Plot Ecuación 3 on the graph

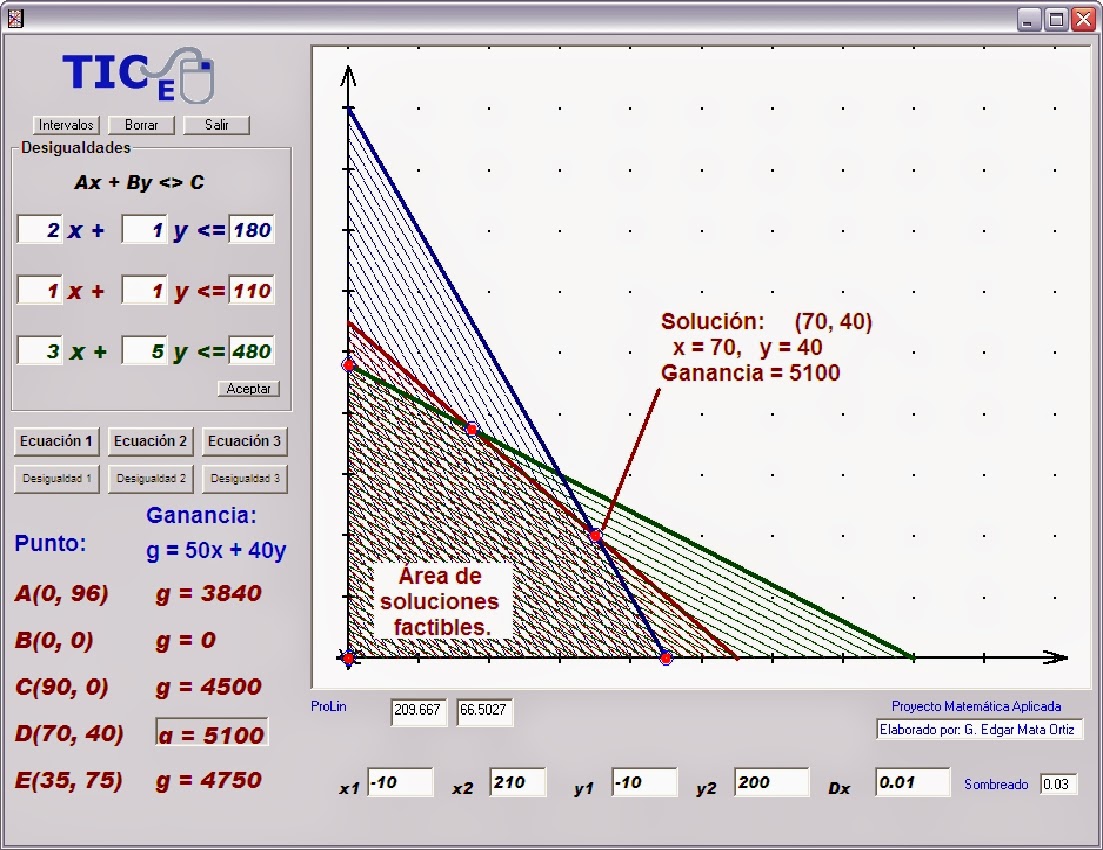[x=244, y=441]
